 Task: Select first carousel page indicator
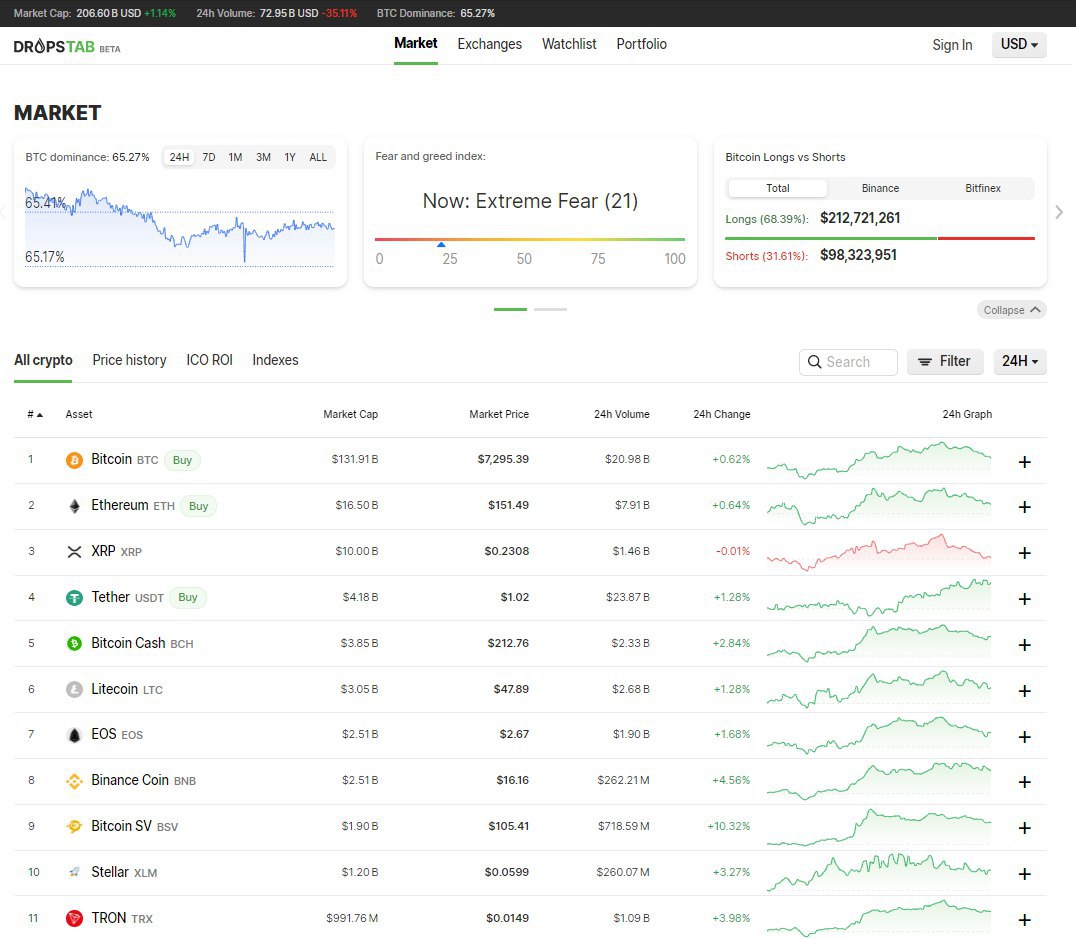click(511, 310)
